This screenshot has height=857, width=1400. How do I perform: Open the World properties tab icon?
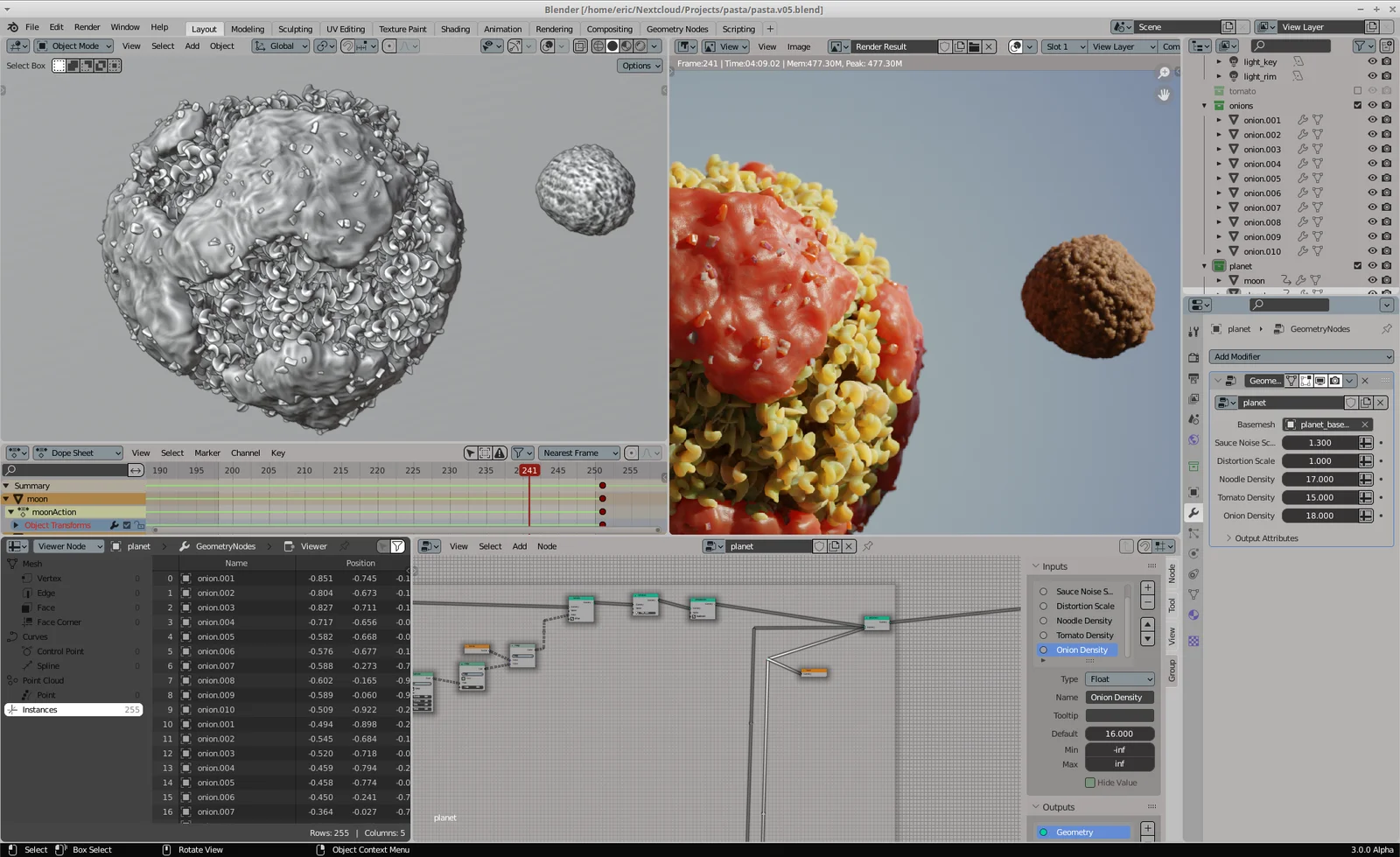pos(1193,440)
